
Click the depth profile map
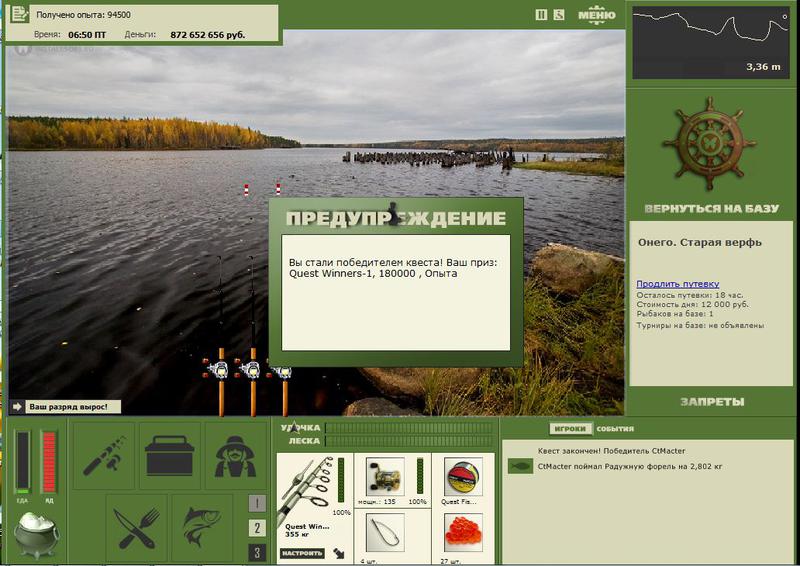tap(710, 43)
